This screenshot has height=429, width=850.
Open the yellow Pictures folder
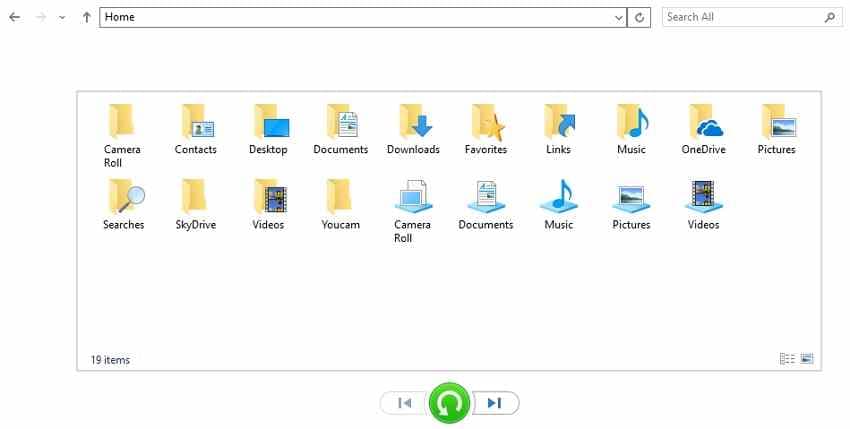(x=776, y=129)
